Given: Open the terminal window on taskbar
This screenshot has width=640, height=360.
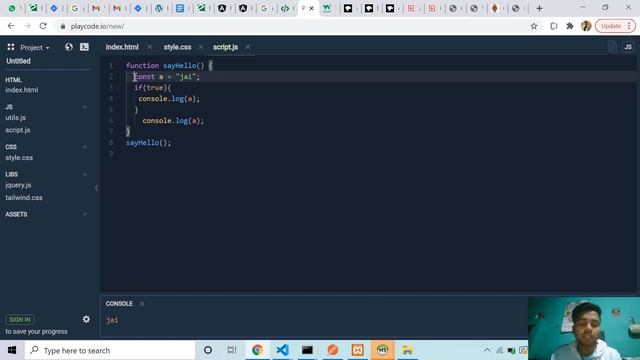Looking at the screenshot, I should [x=307, y=350].
